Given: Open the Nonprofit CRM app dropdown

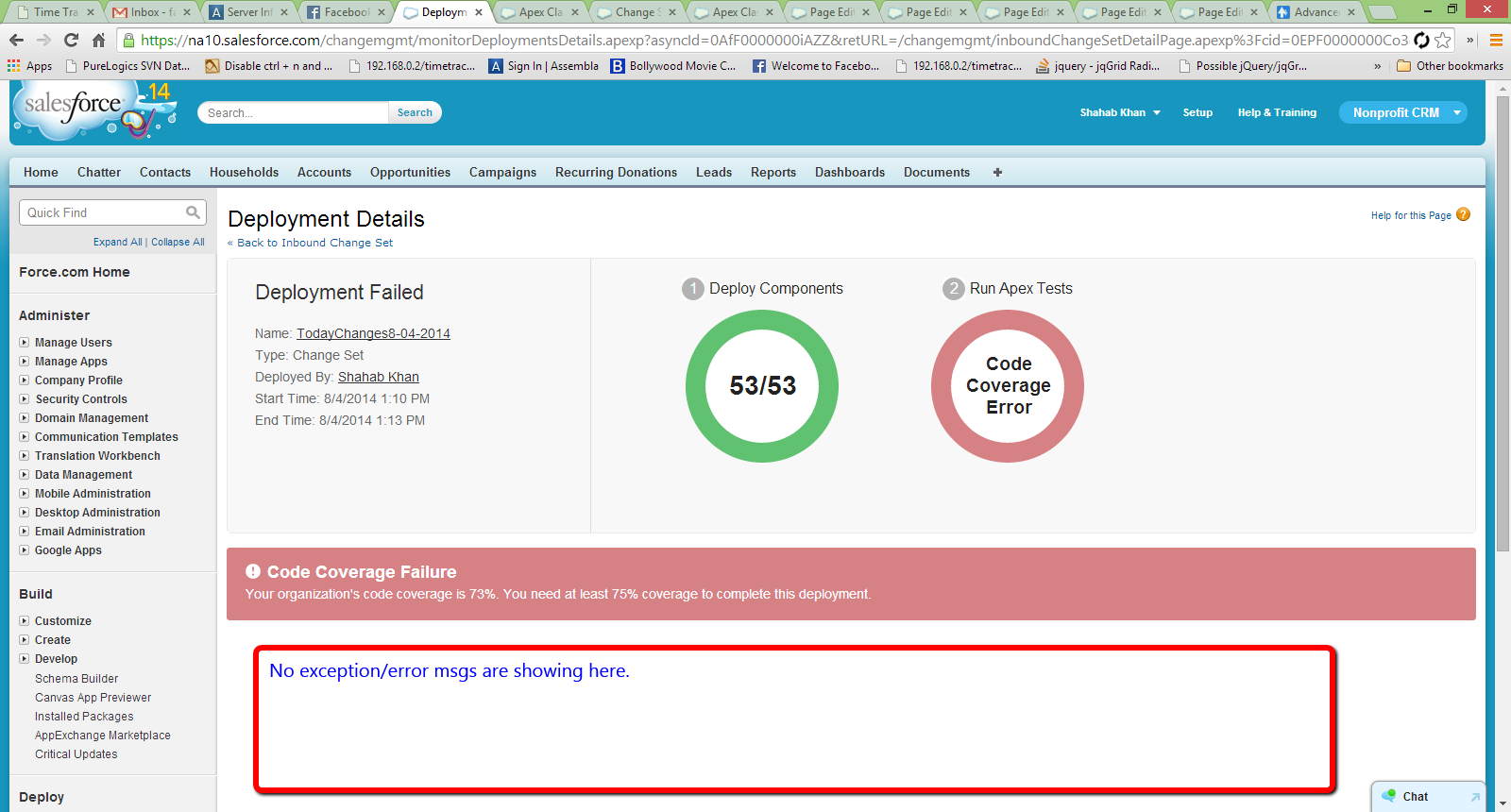Looking at the screenshot, I should (1457, 112).
